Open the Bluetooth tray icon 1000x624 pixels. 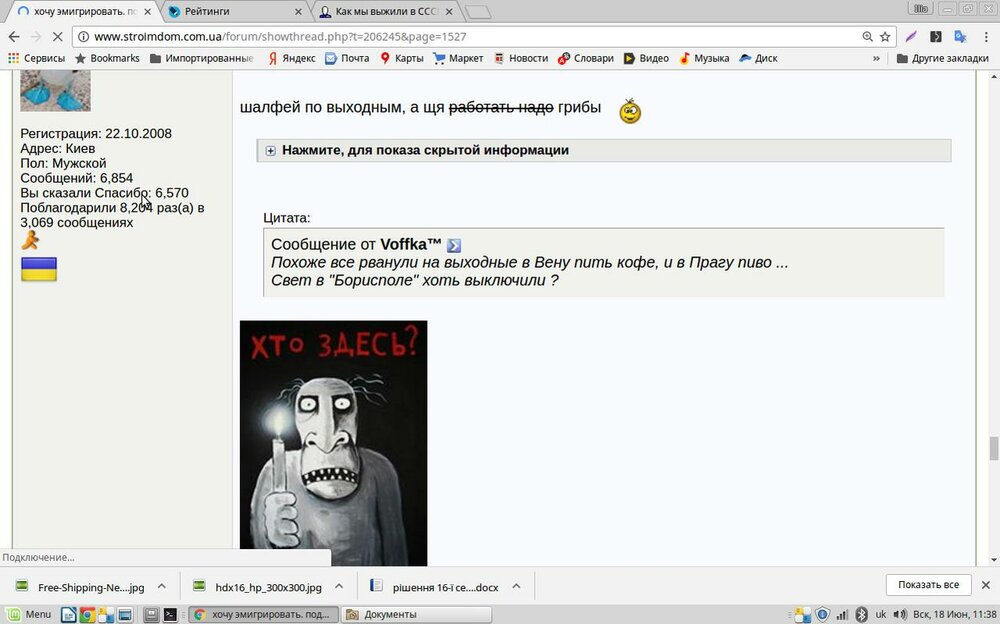861,614
